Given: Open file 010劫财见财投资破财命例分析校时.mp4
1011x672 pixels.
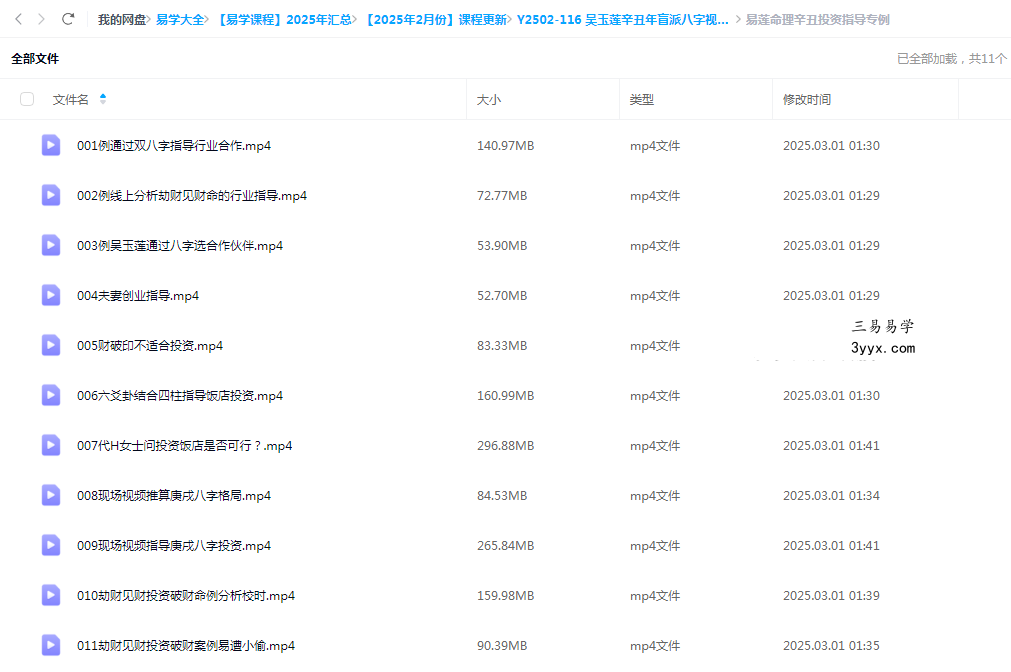Looking at the screenshot, I should 186,595.
